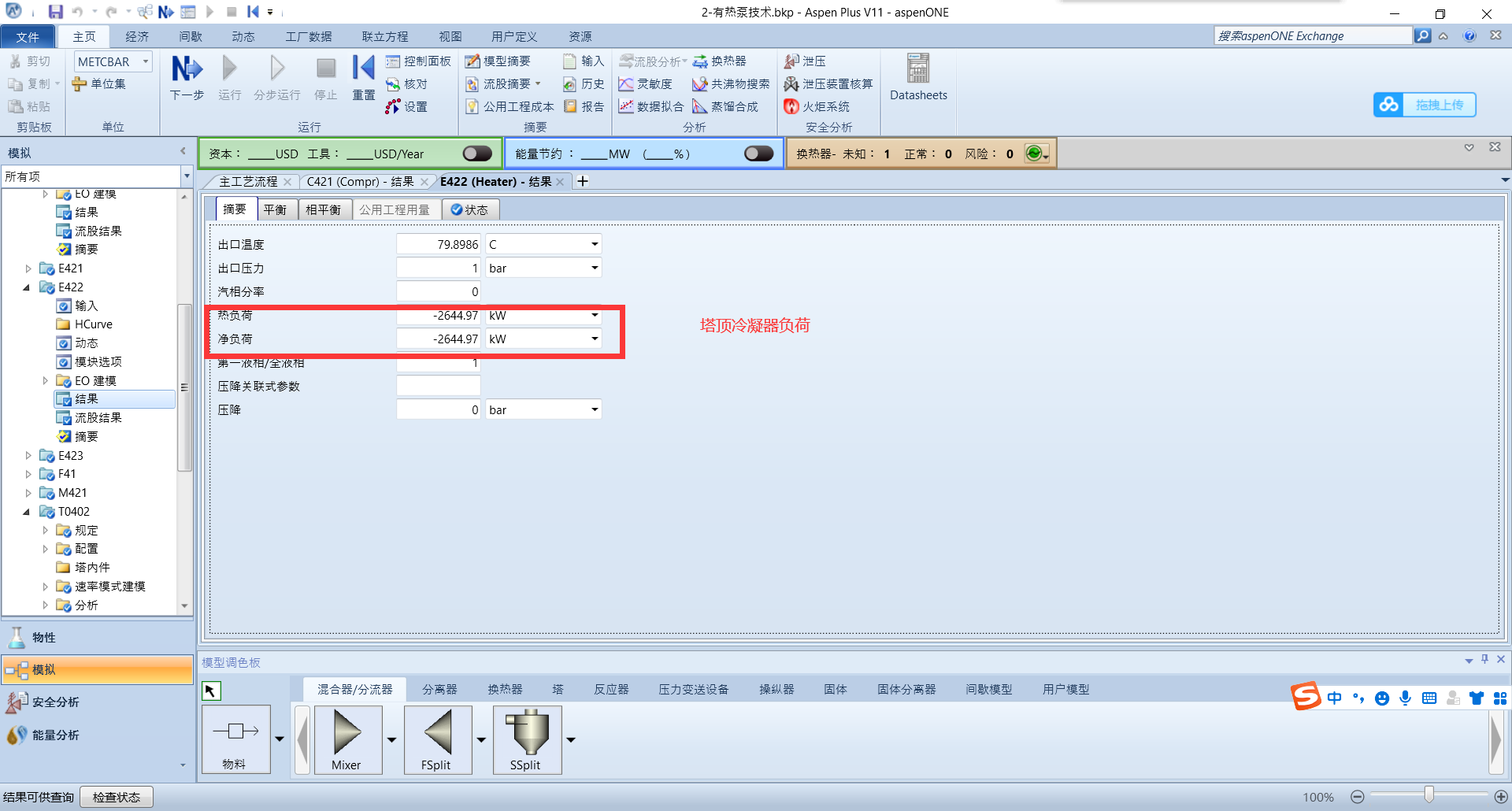The width and height of the screenshot is (1512, 811).
Task: Click the 检查状态 button
Action: click(117, 797)
